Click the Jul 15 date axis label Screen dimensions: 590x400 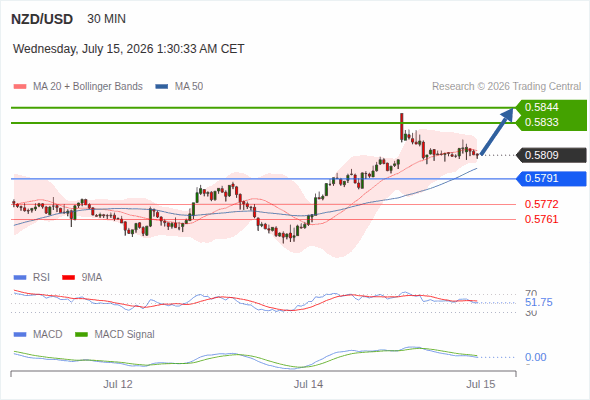point(481,384)
